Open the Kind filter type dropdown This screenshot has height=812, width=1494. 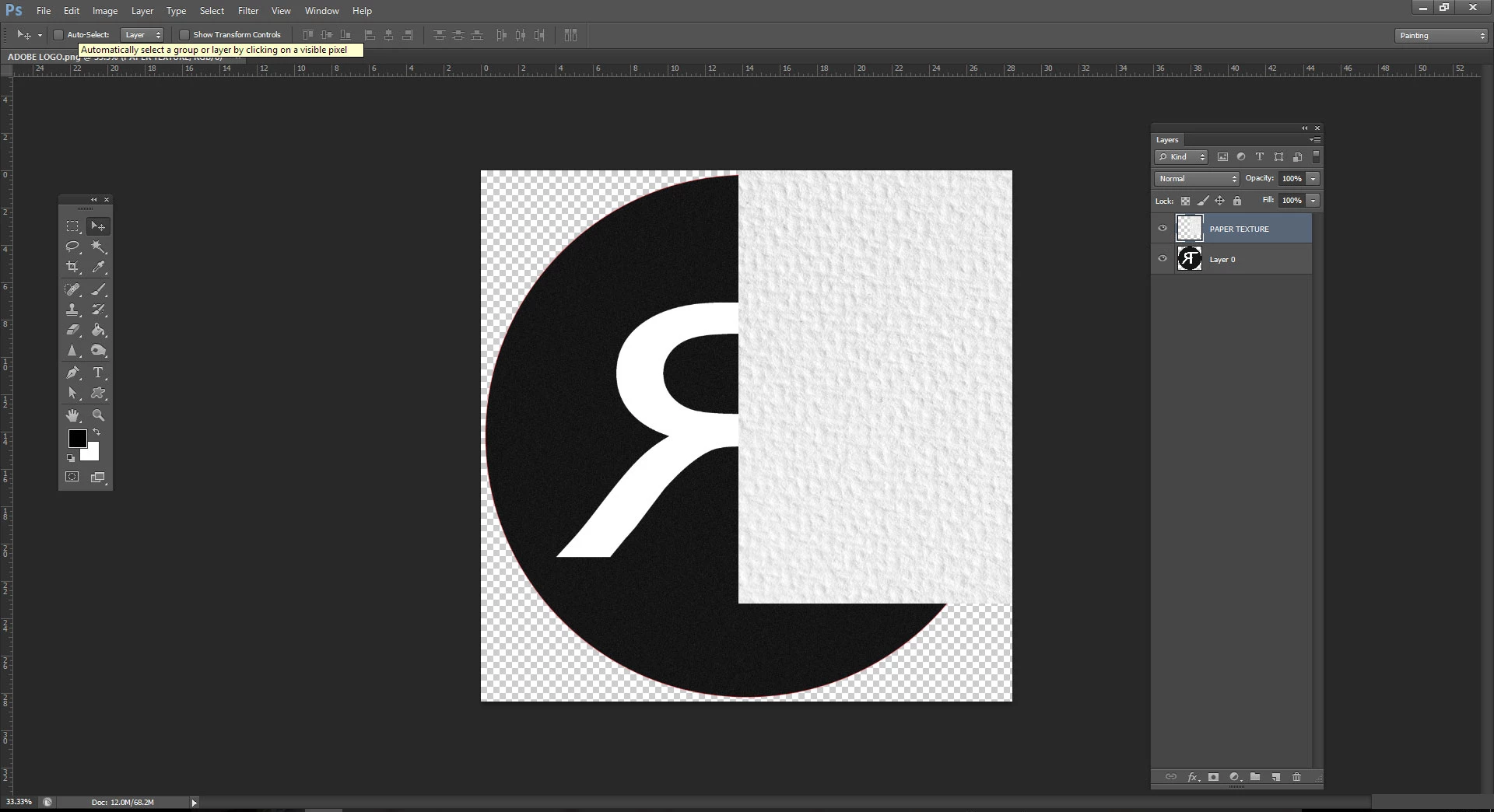tap(1181, 157)
